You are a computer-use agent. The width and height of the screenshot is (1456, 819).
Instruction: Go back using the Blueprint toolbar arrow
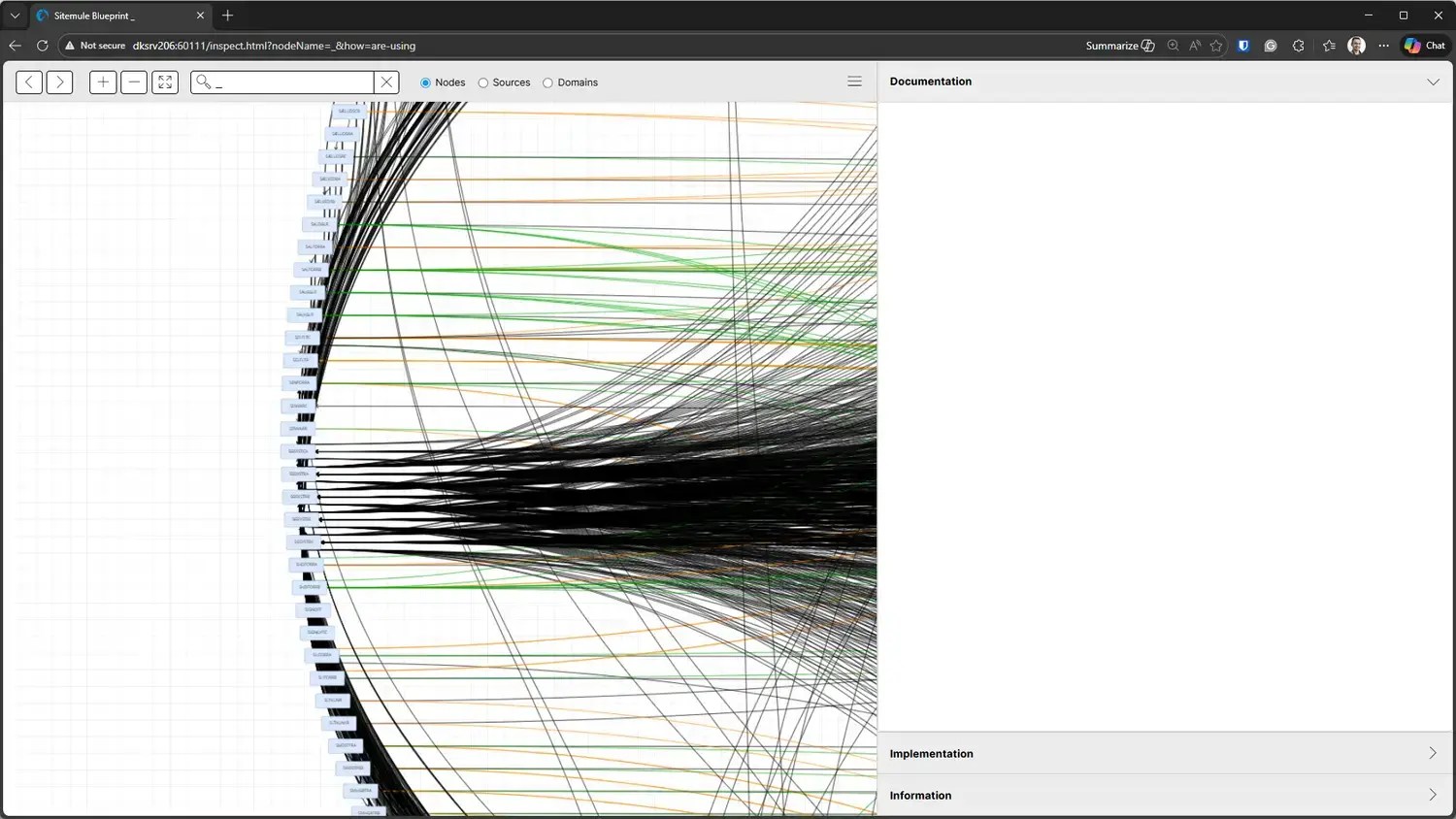(29, 82)
